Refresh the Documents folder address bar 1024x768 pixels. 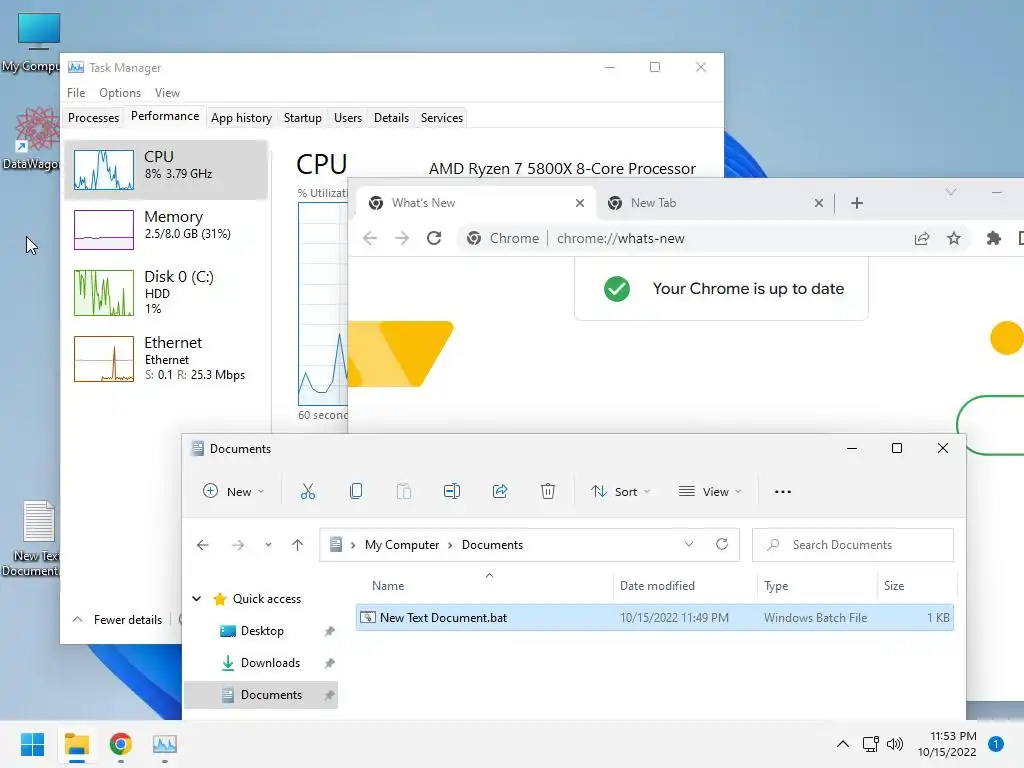click(x=722, y=544)
